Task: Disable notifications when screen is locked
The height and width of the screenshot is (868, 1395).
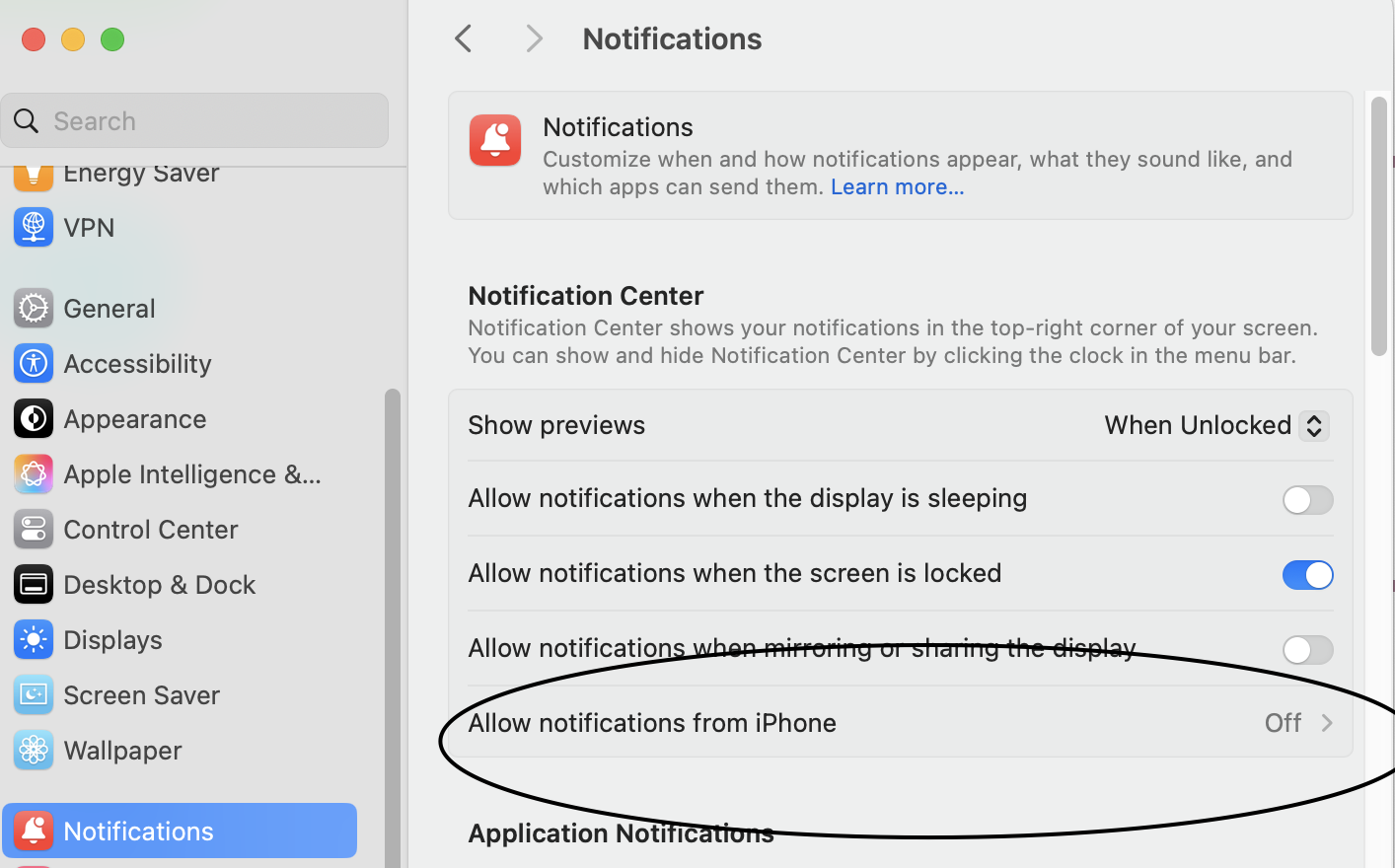Action: click(x=1307, y=575)
